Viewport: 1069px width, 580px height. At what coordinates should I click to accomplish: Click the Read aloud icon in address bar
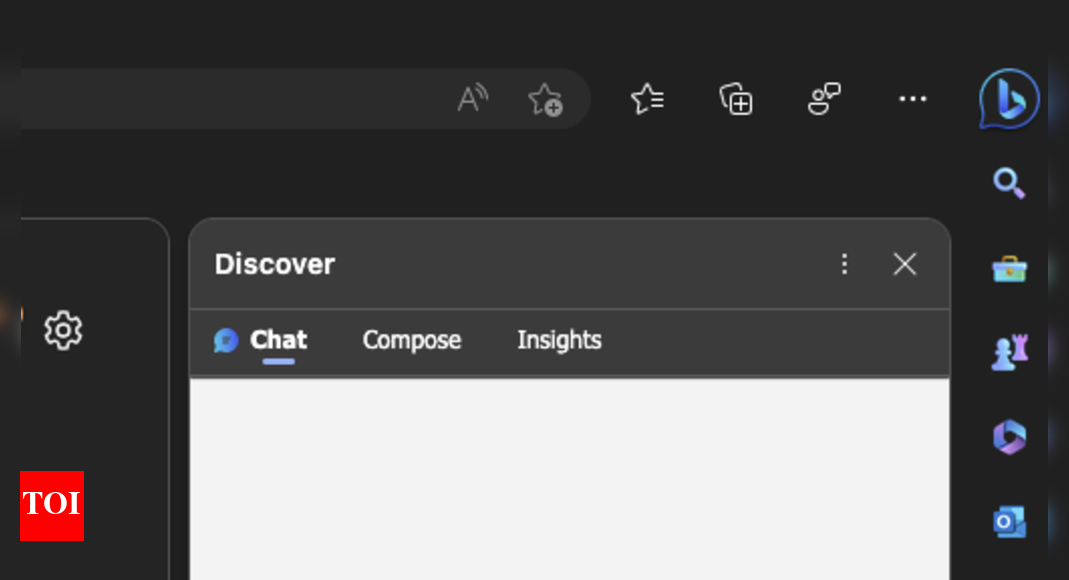(x=472, y=99)
